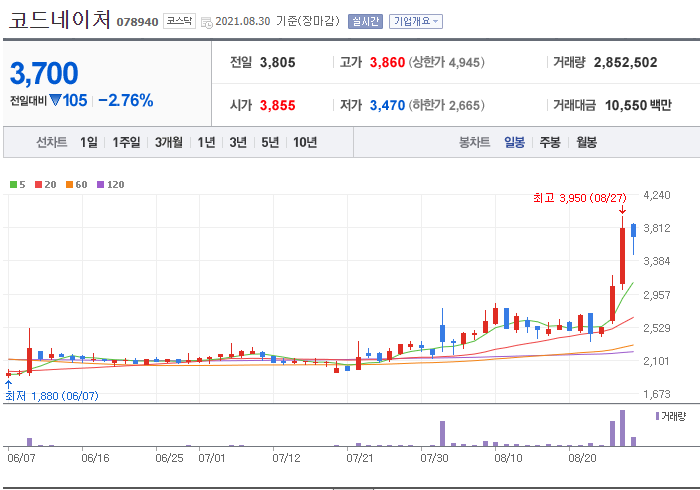Viewport: 700px width, 490px height.
Task: Click the green 5-day moving average swatch
Action: 13,184
